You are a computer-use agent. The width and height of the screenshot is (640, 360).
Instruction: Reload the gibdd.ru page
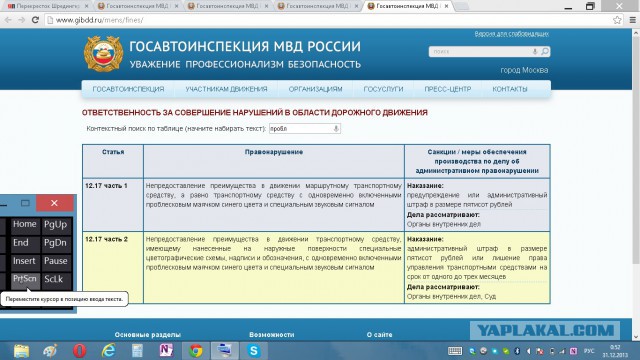click(35, 20)
